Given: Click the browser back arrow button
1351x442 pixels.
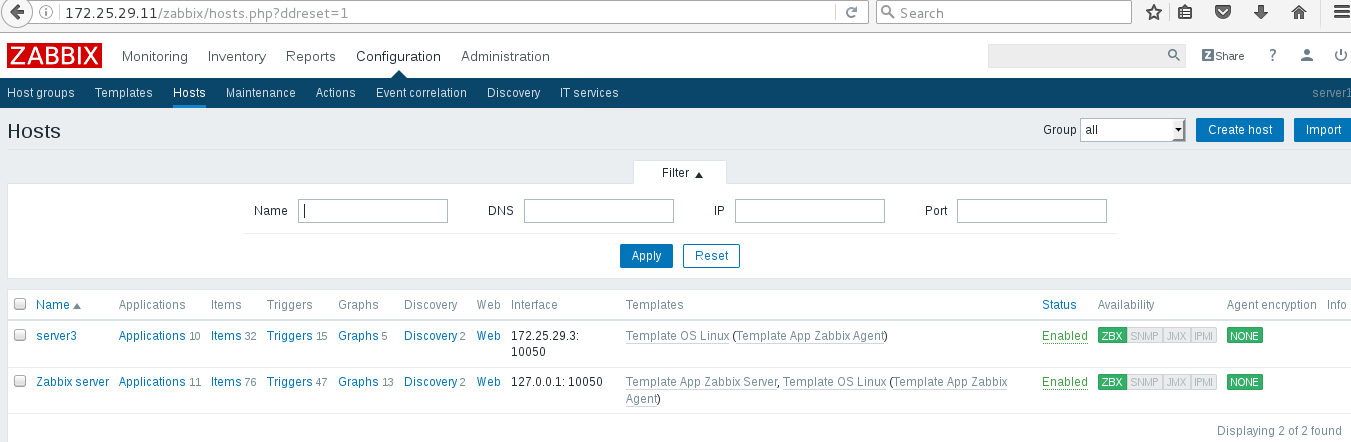Looking at the screenshot, I should point(16,13).
